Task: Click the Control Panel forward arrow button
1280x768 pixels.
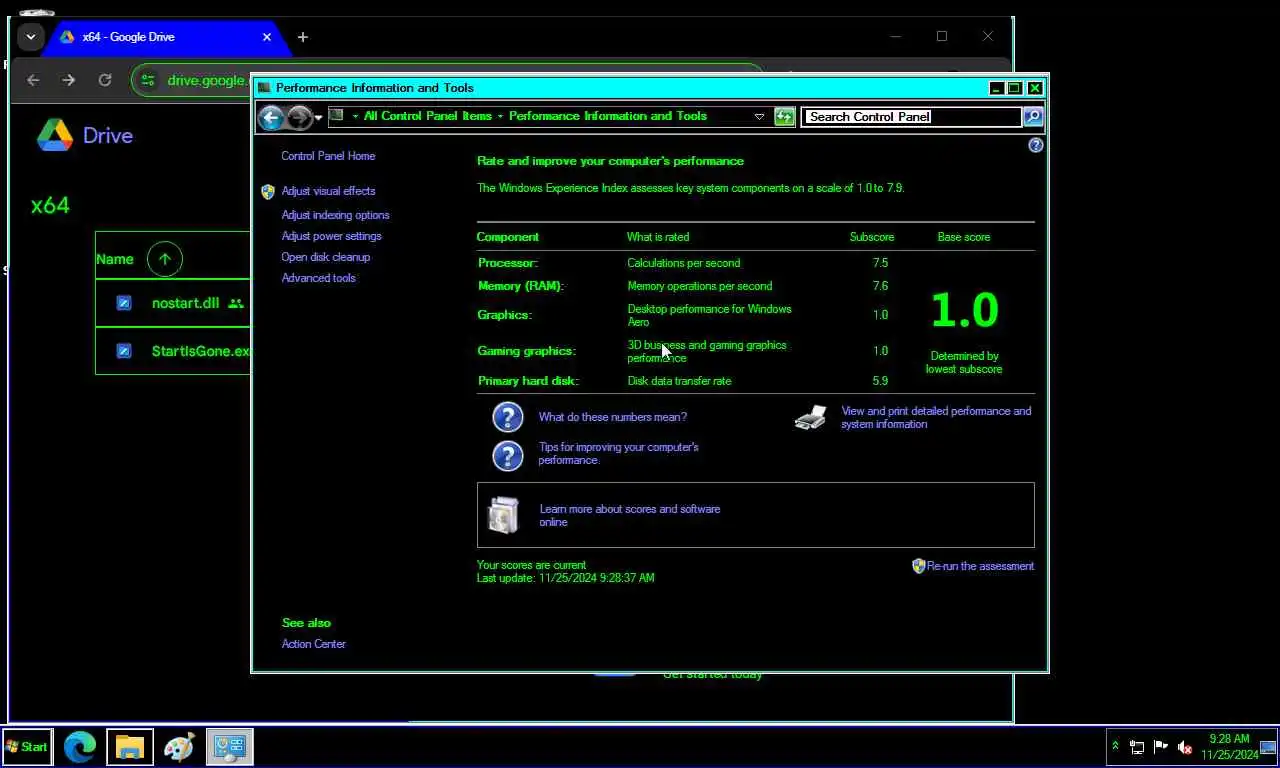Action: pos(299,117)
